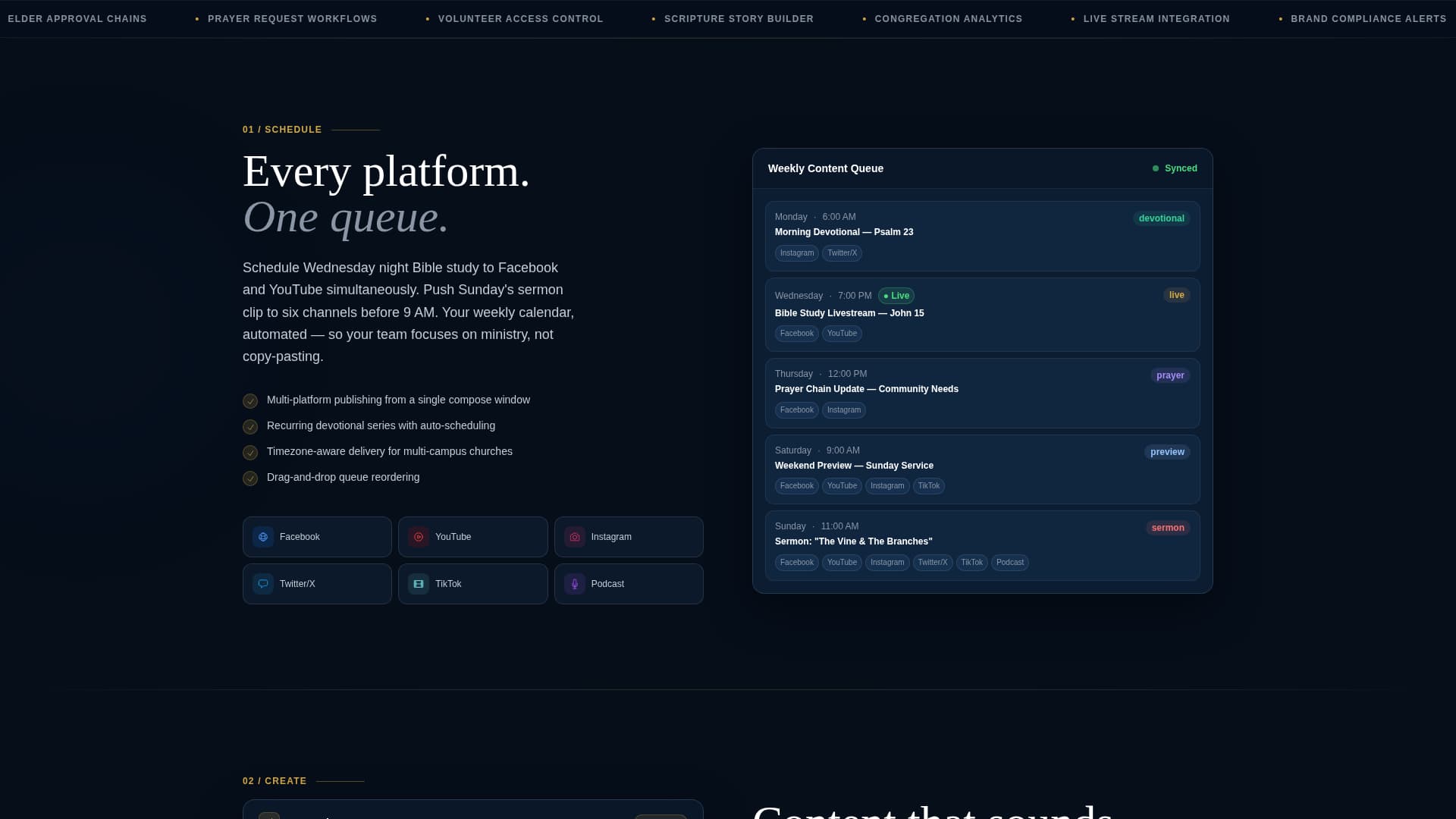Click 'Brand Compliance Alerts' in top ticker
1456x819 pixels.
click(x=1369, y=19)
